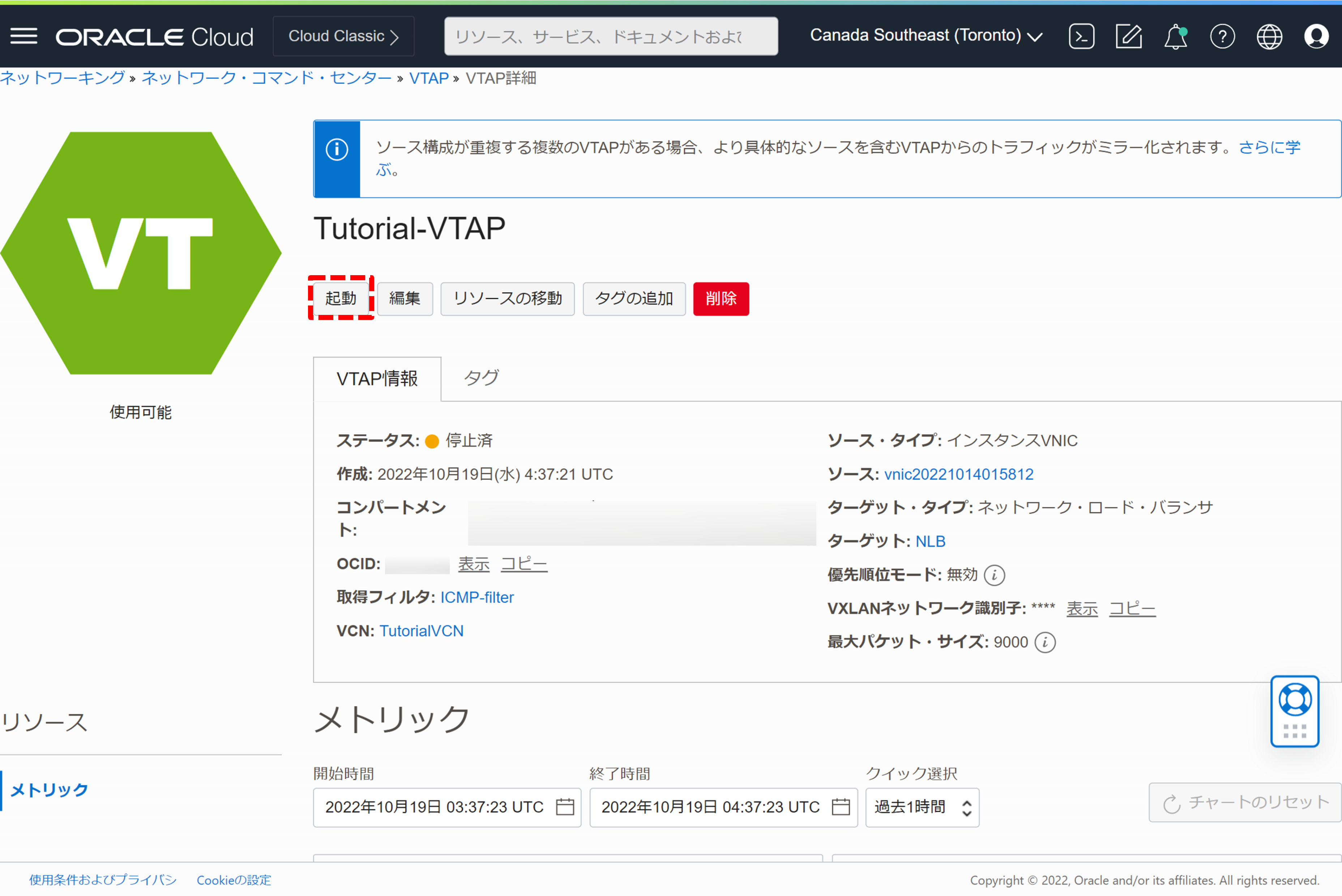This screenshot has height=896, width=1342.
Task: Click the blue info icon in banner
Action: coord(337,150)
